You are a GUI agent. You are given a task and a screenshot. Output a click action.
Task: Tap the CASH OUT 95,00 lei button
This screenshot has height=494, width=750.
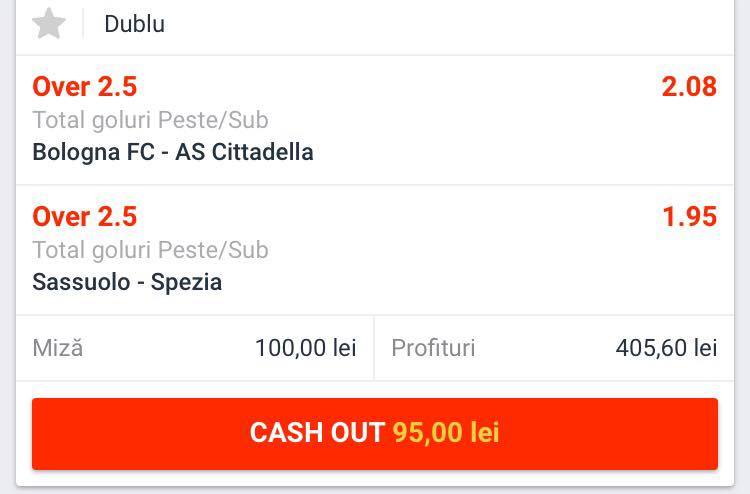375,434
